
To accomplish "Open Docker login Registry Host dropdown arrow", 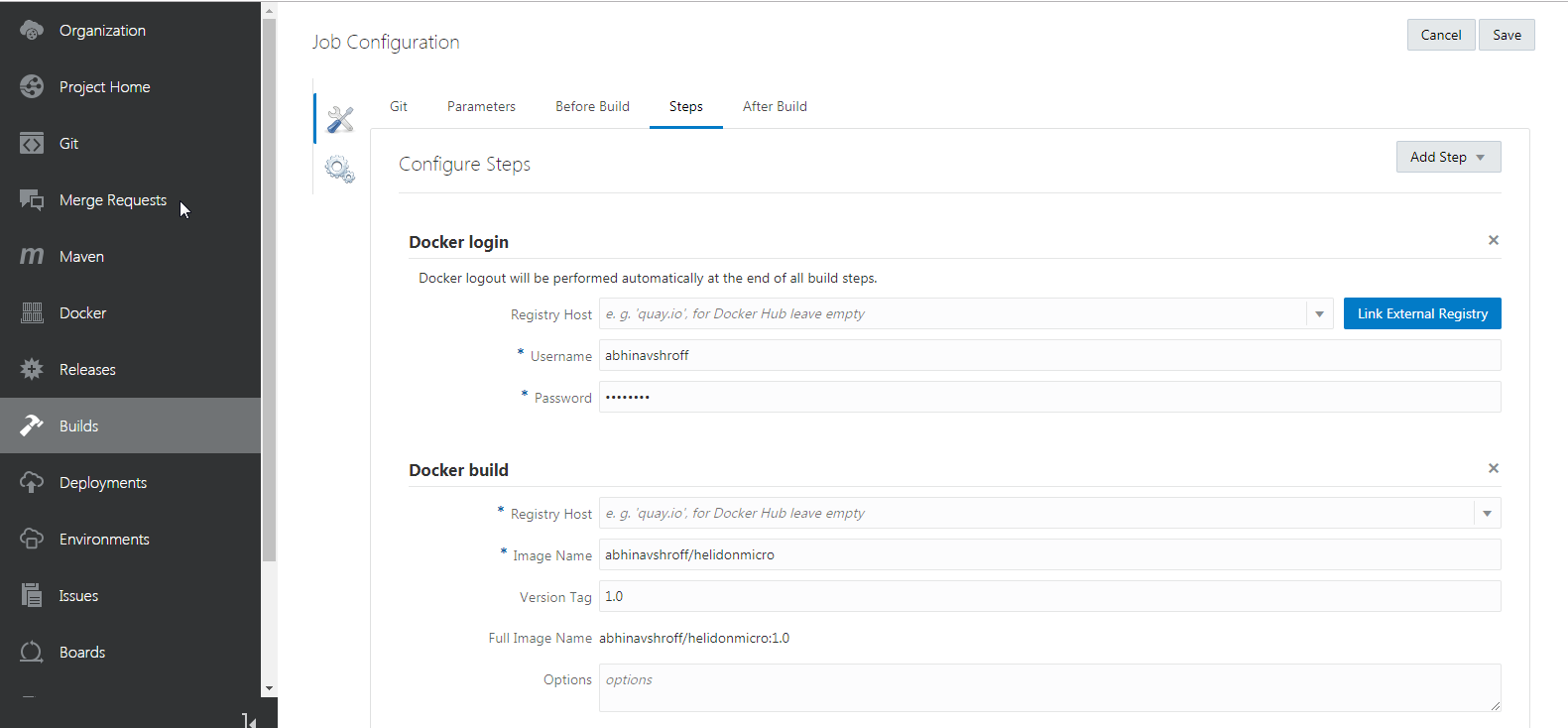I will coord(1319,314).
